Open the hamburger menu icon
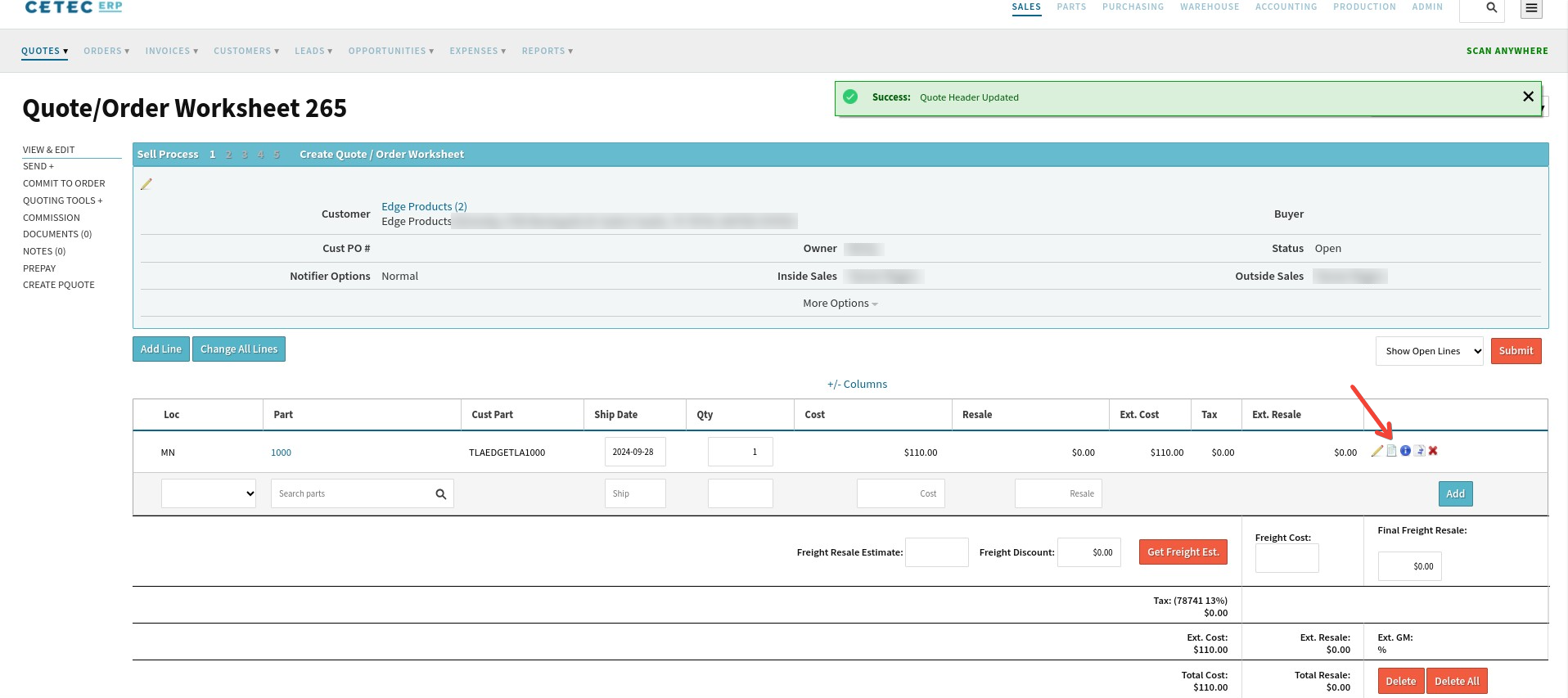This screenshot has height=698, width=1568. tap(1532, 7)
